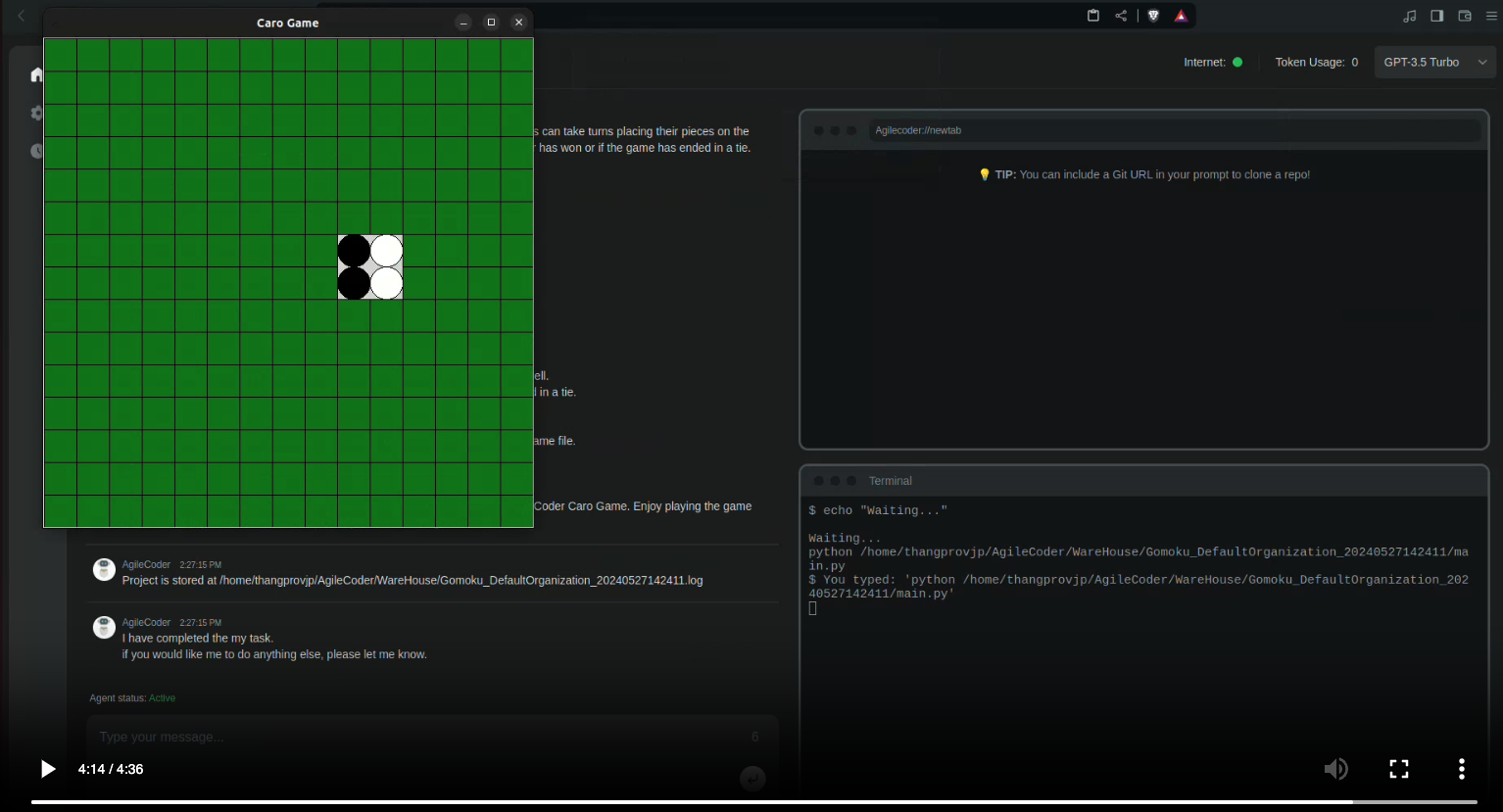Image resolution: width=1503 pixels, height=812 pixels.
Task: Click the Agilecoder://newtab address field
Action: [1174, 130]
